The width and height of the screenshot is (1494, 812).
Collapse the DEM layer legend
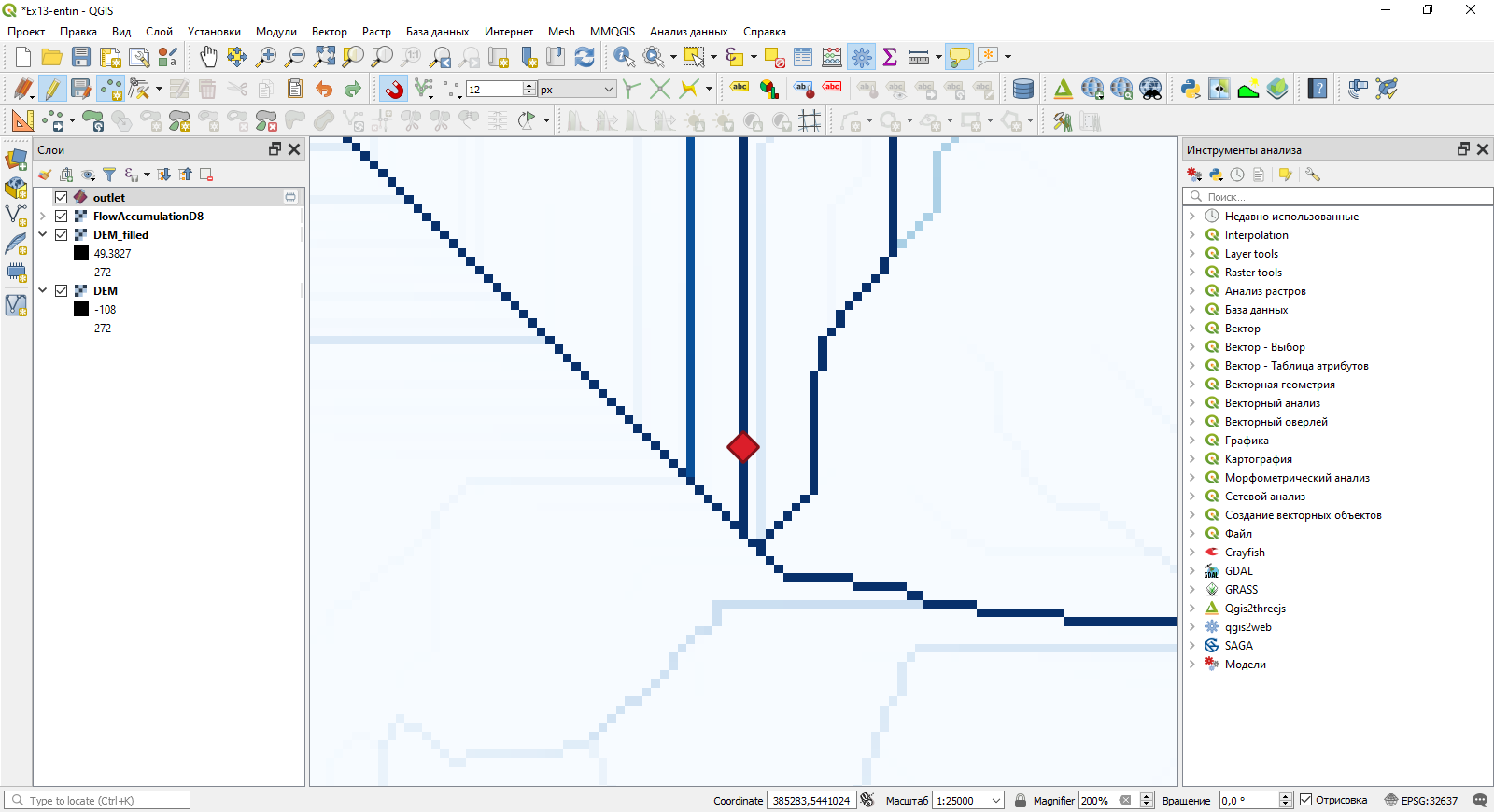point(42,290)
